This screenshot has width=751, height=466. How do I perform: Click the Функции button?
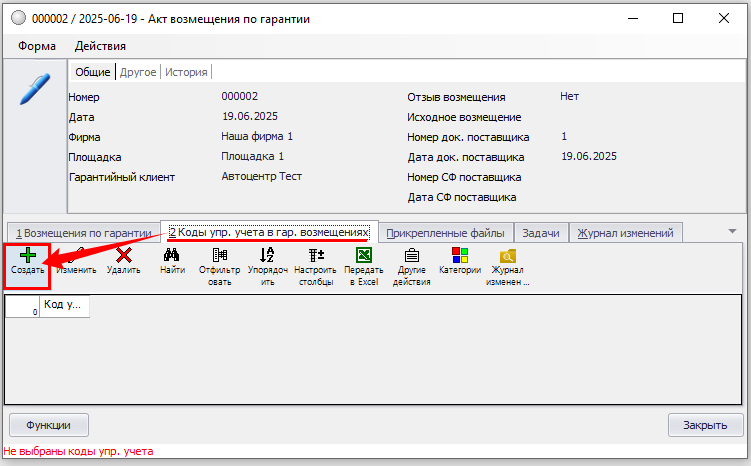click(x=48, y=425)
